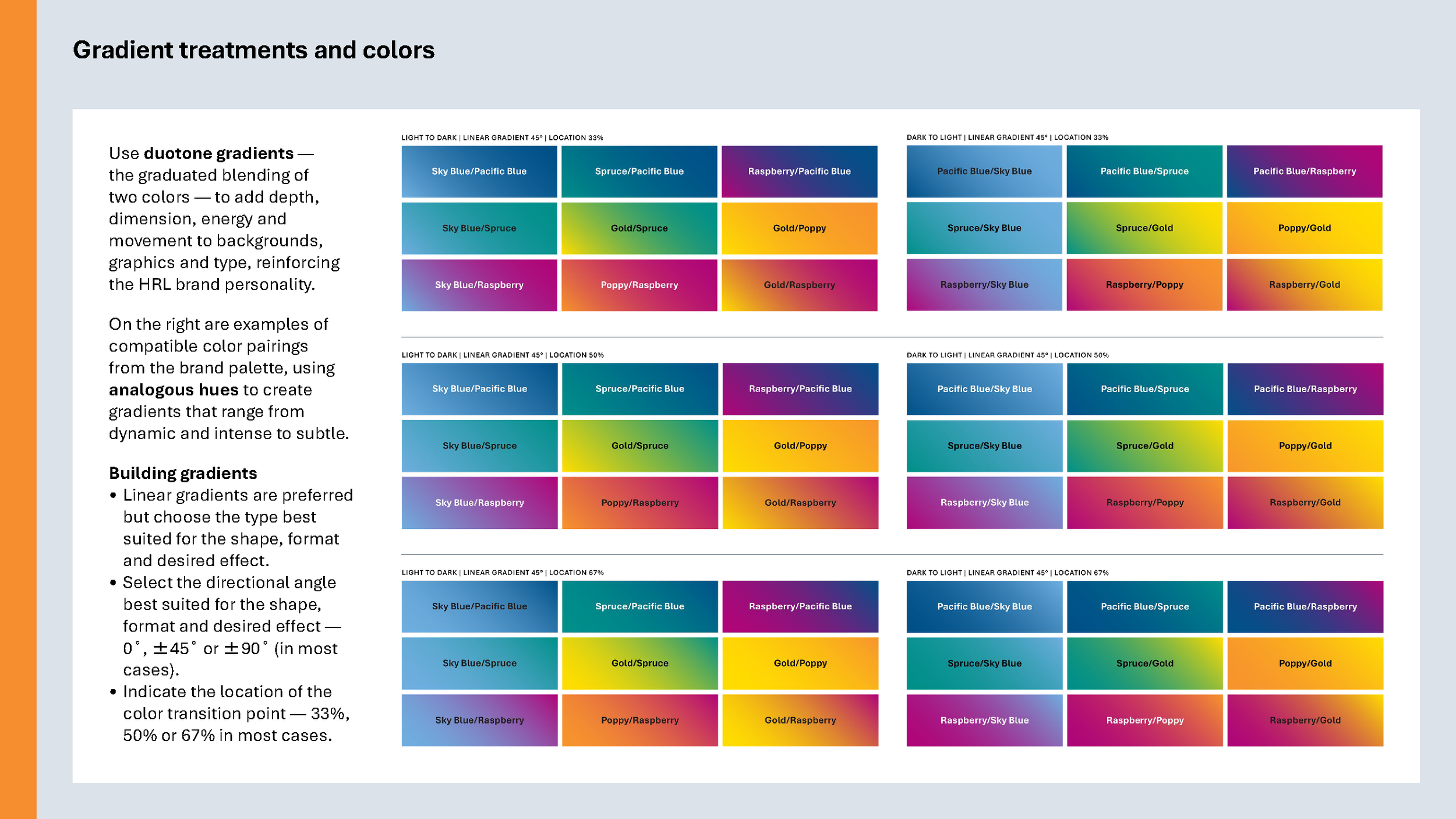Click Spruce/Pacific Blue swatch in 50% light-to-dark group
Screen dimensions: 1456x819
639,389
